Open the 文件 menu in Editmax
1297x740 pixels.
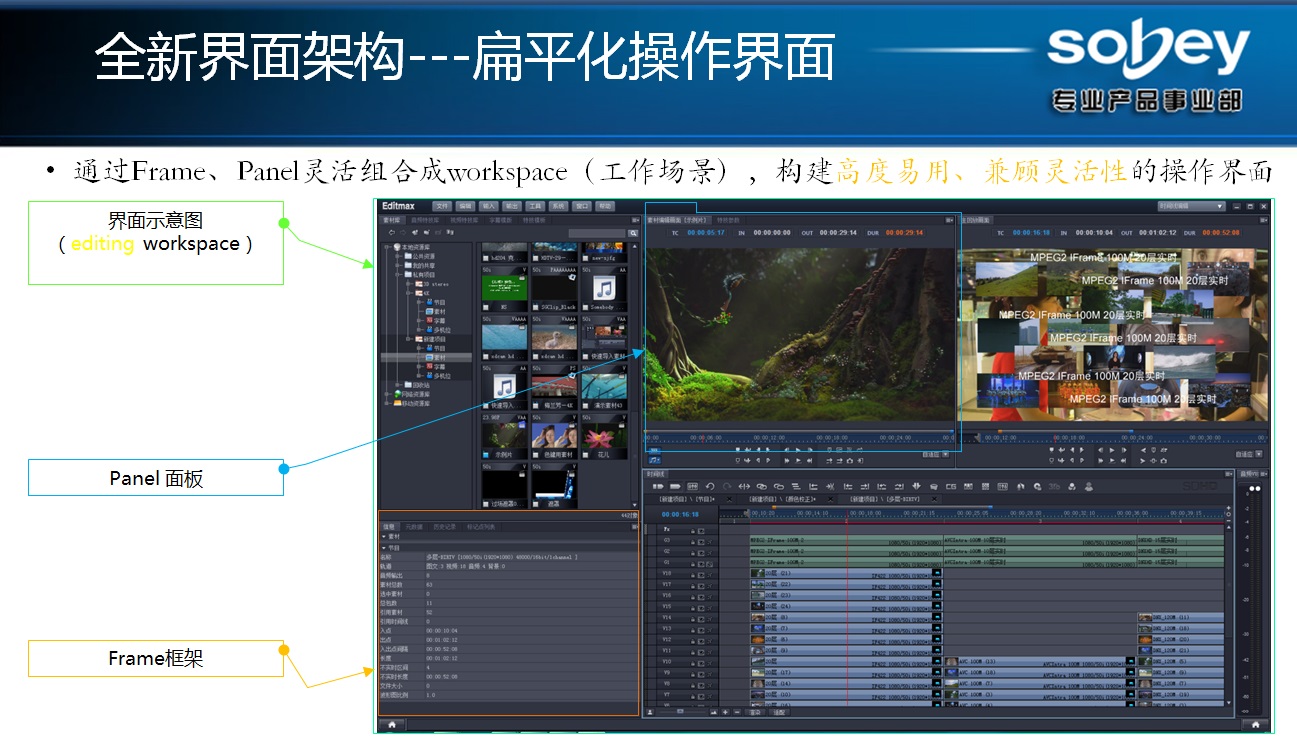442,206
